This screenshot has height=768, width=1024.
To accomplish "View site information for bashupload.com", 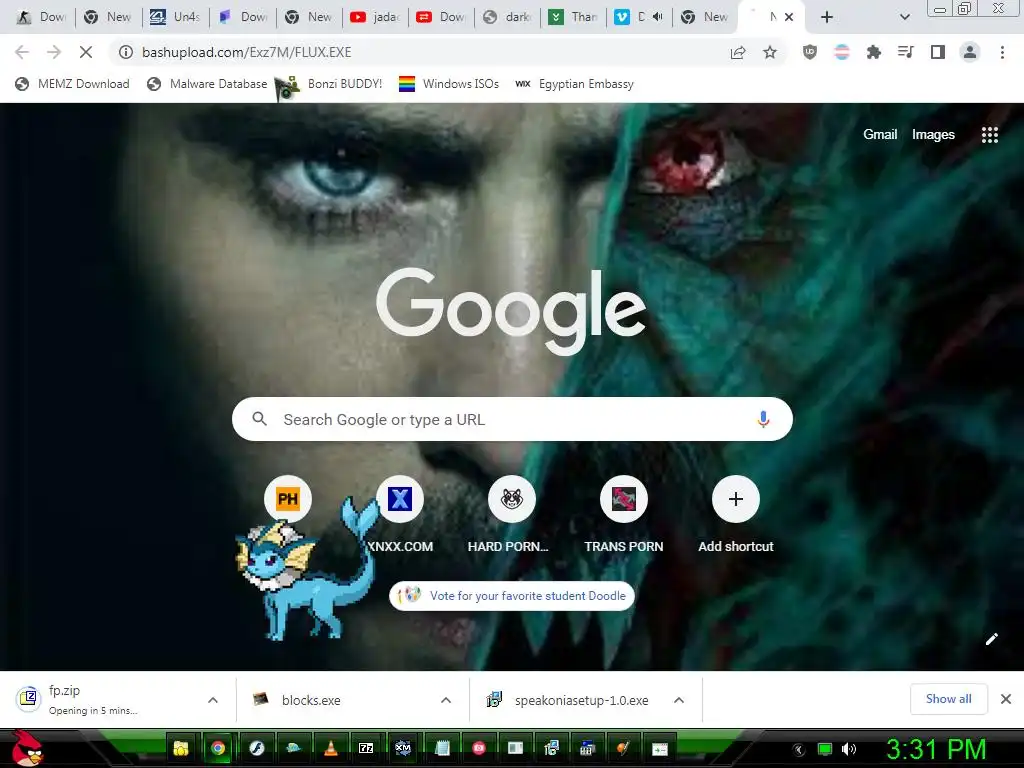I will point(125,52).
